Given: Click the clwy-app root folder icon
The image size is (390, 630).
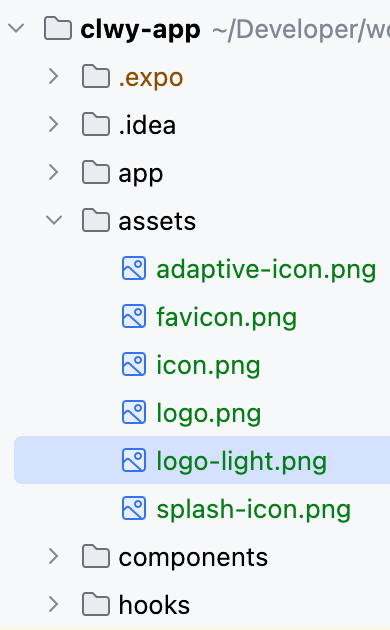Looking at the screenshot, I should [58, 29].
